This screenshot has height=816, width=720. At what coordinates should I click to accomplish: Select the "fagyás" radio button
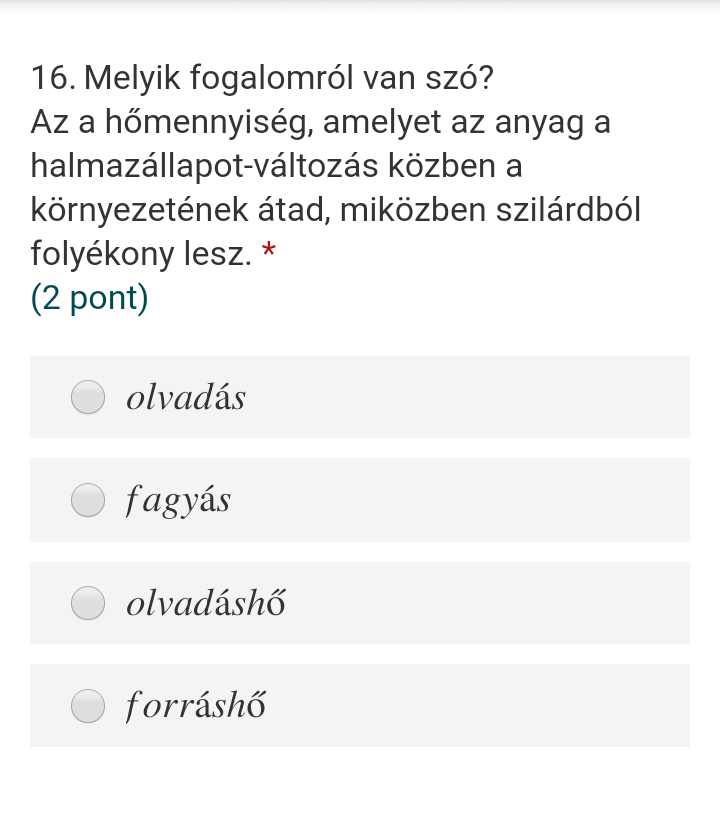pyautogui.click(x=88, y=500)
